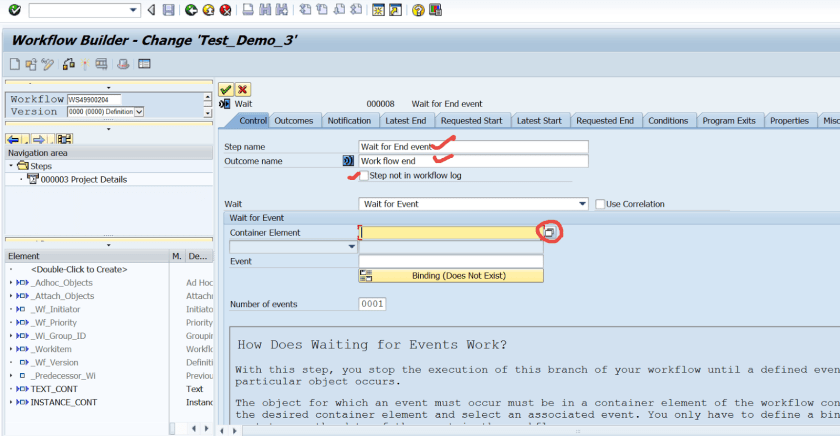Click the blue right navigation arrow

(x=38, y=139)
